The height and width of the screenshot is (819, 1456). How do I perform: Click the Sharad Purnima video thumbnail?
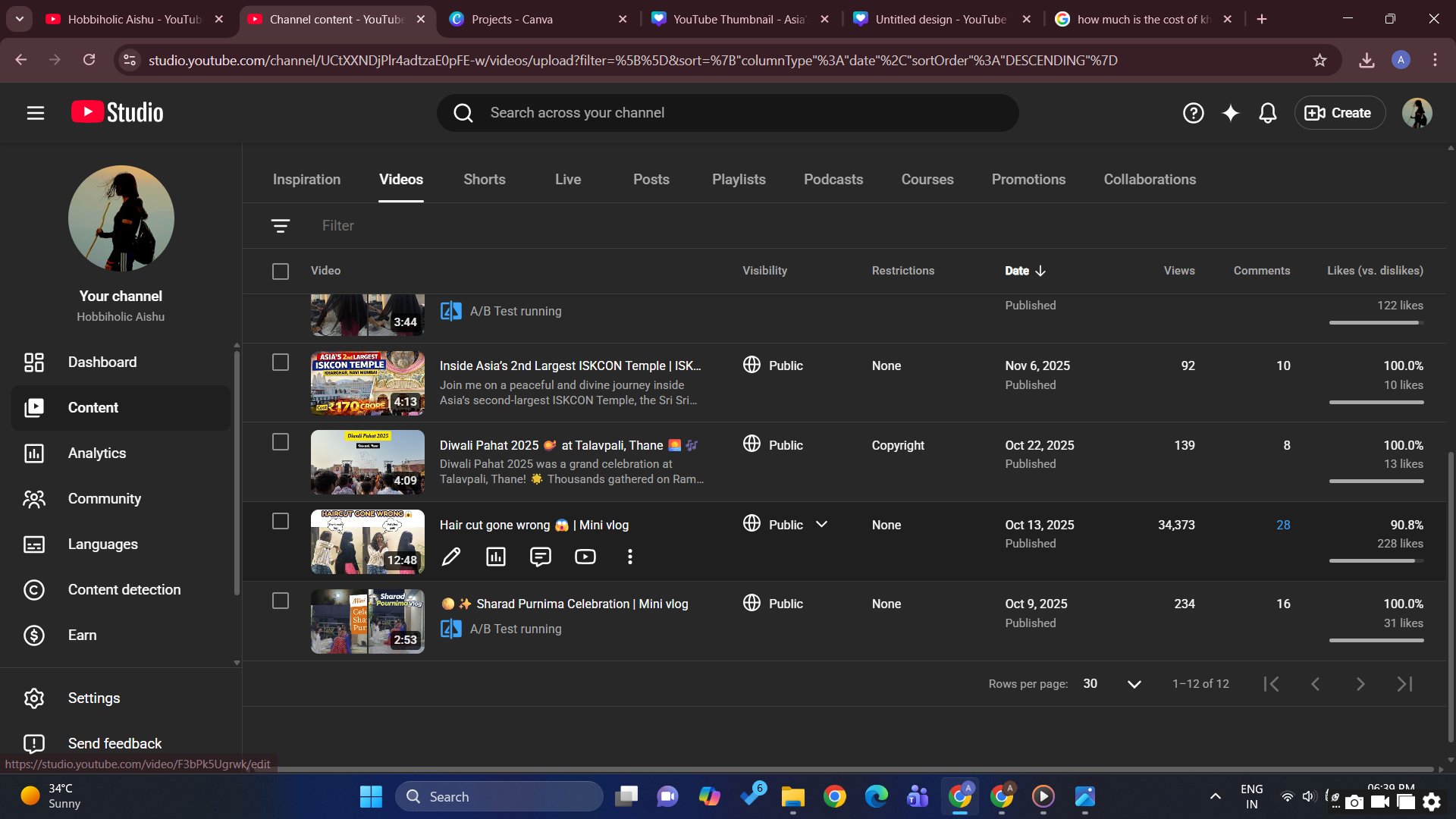pos(367,621)
